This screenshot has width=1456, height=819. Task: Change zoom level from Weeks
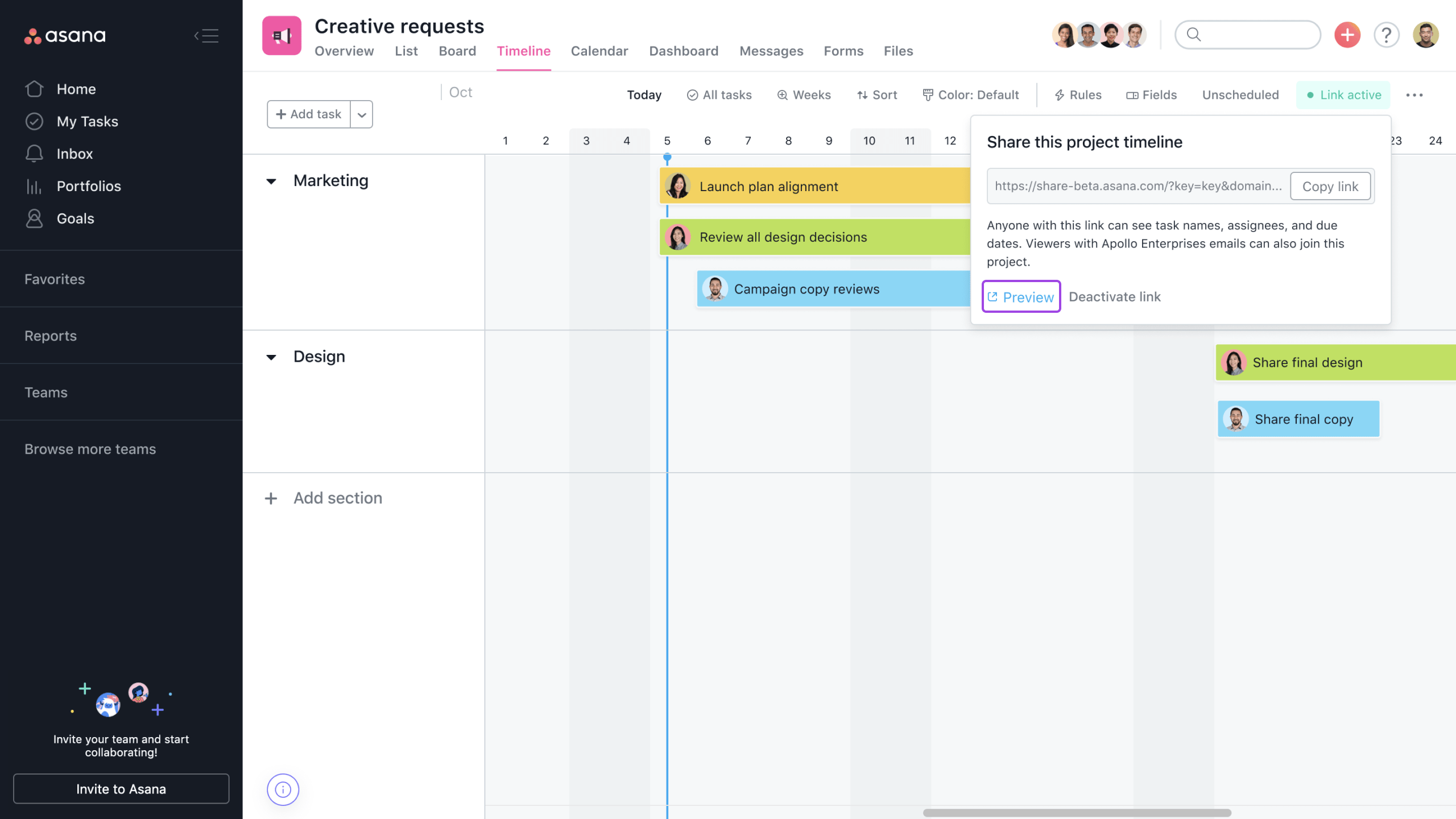[x=804, y=95]
